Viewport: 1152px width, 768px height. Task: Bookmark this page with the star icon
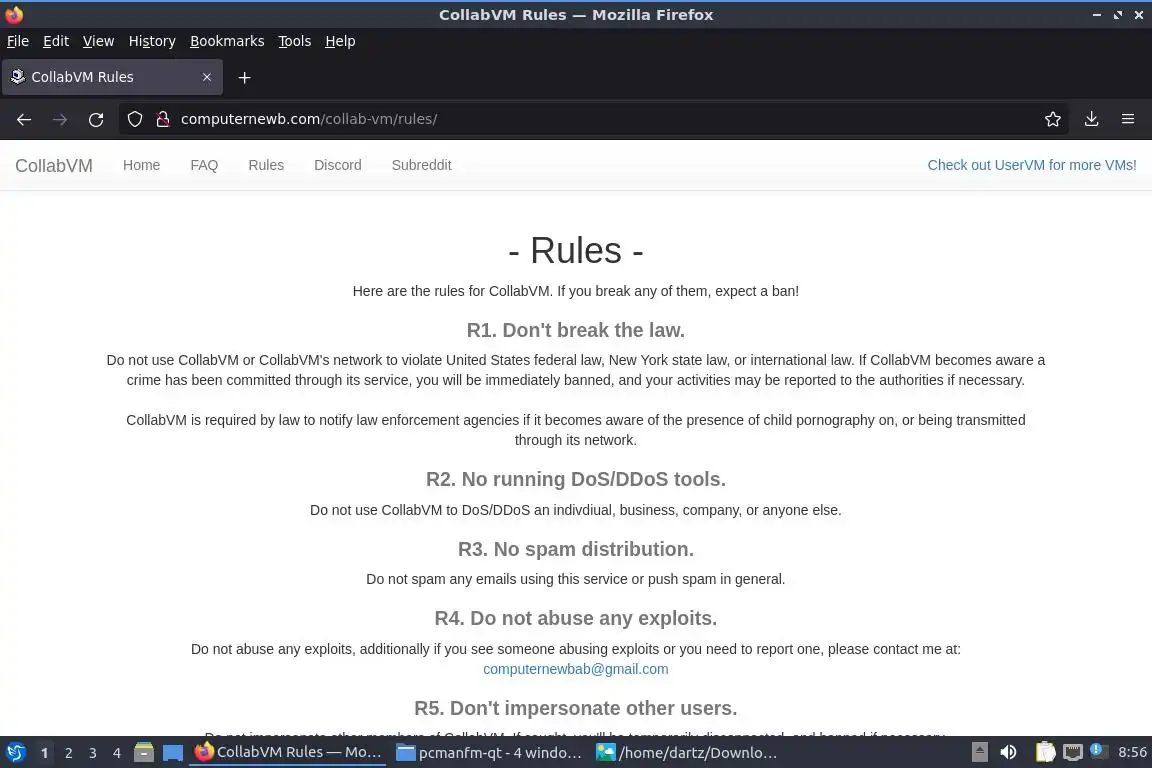1053,119
